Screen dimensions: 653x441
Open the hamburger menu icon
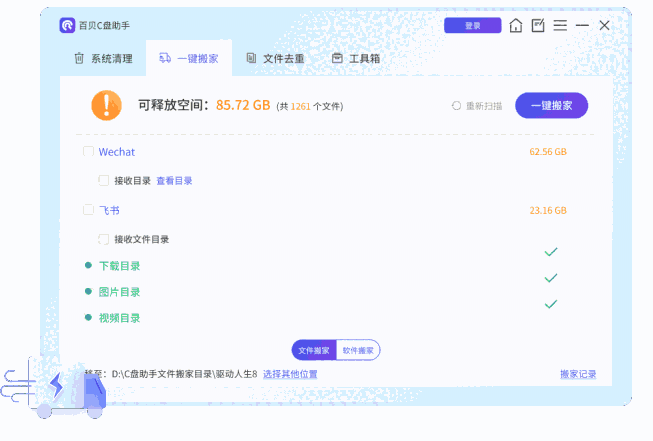(560, 25)
